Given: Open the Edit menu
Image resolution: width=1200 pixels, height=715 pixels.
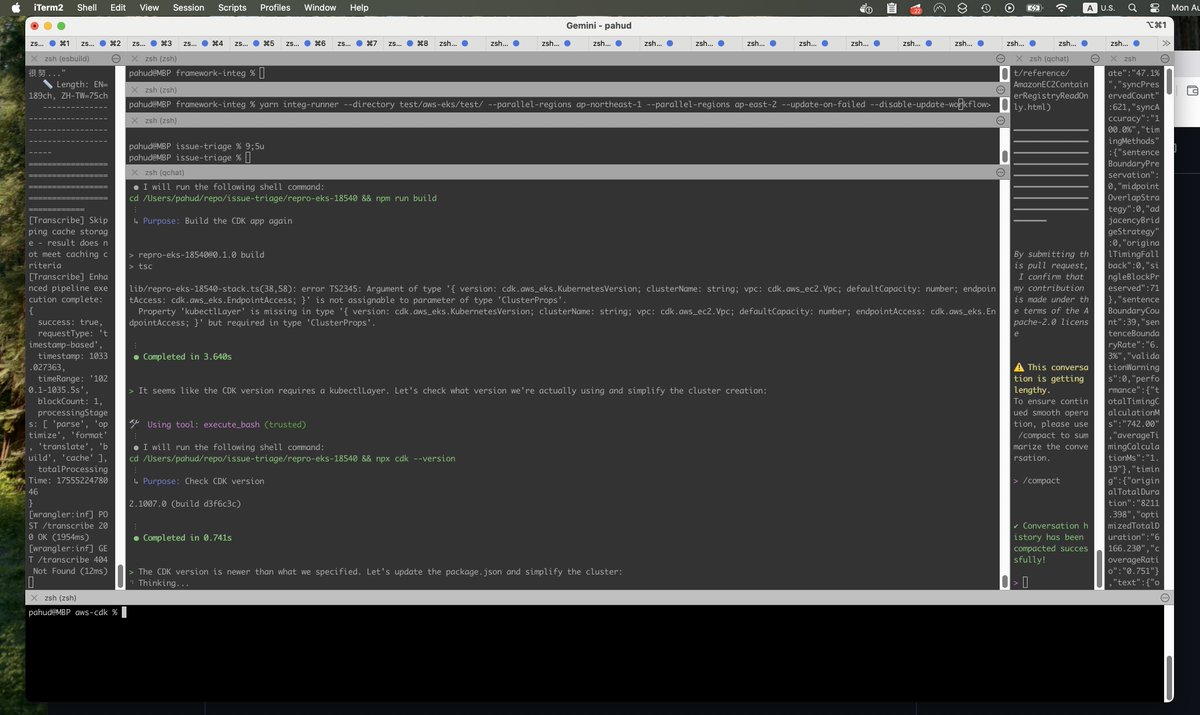Looking at the screenshot, I should click(118, 7).
